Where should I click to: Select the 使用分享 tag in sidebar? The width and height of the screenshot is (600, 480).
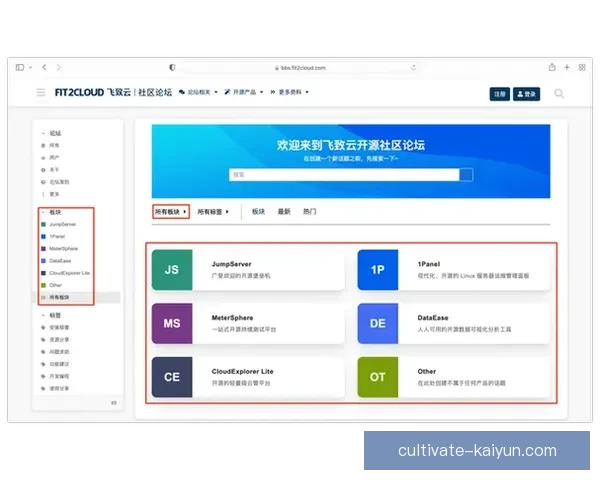[59, 389]
